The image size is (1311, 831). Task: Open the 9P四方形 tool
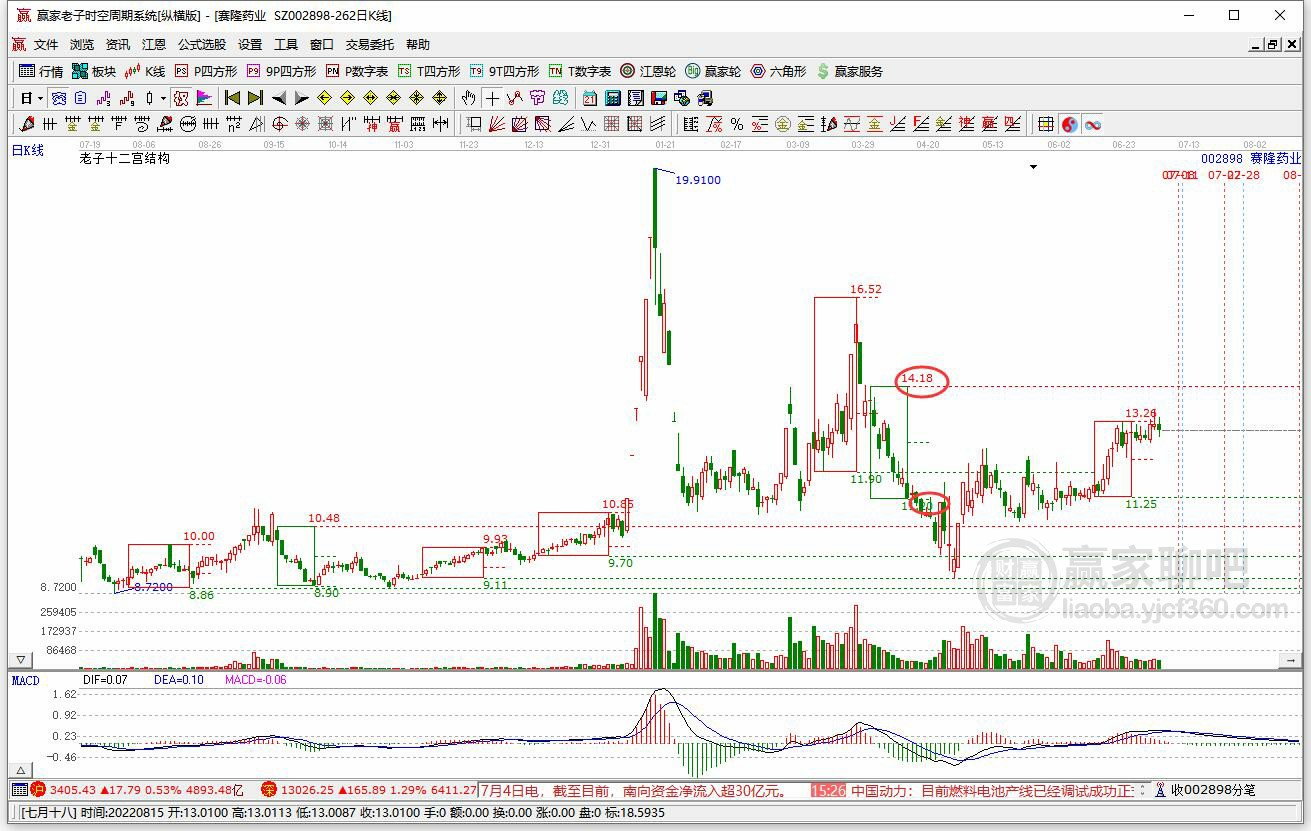[x=281, y=71]
